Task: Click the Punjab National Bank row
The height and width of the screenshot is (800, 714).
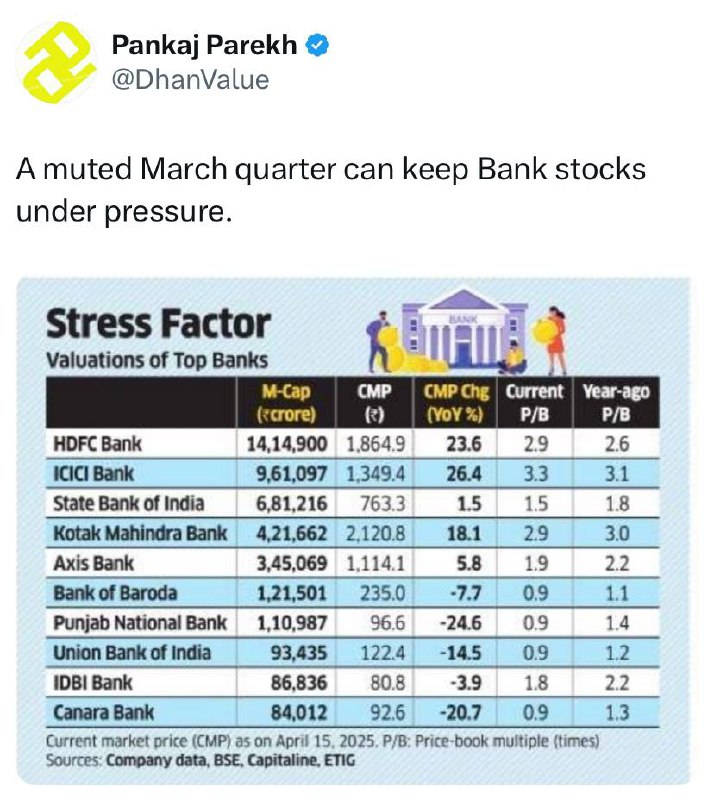Action: 353,623
